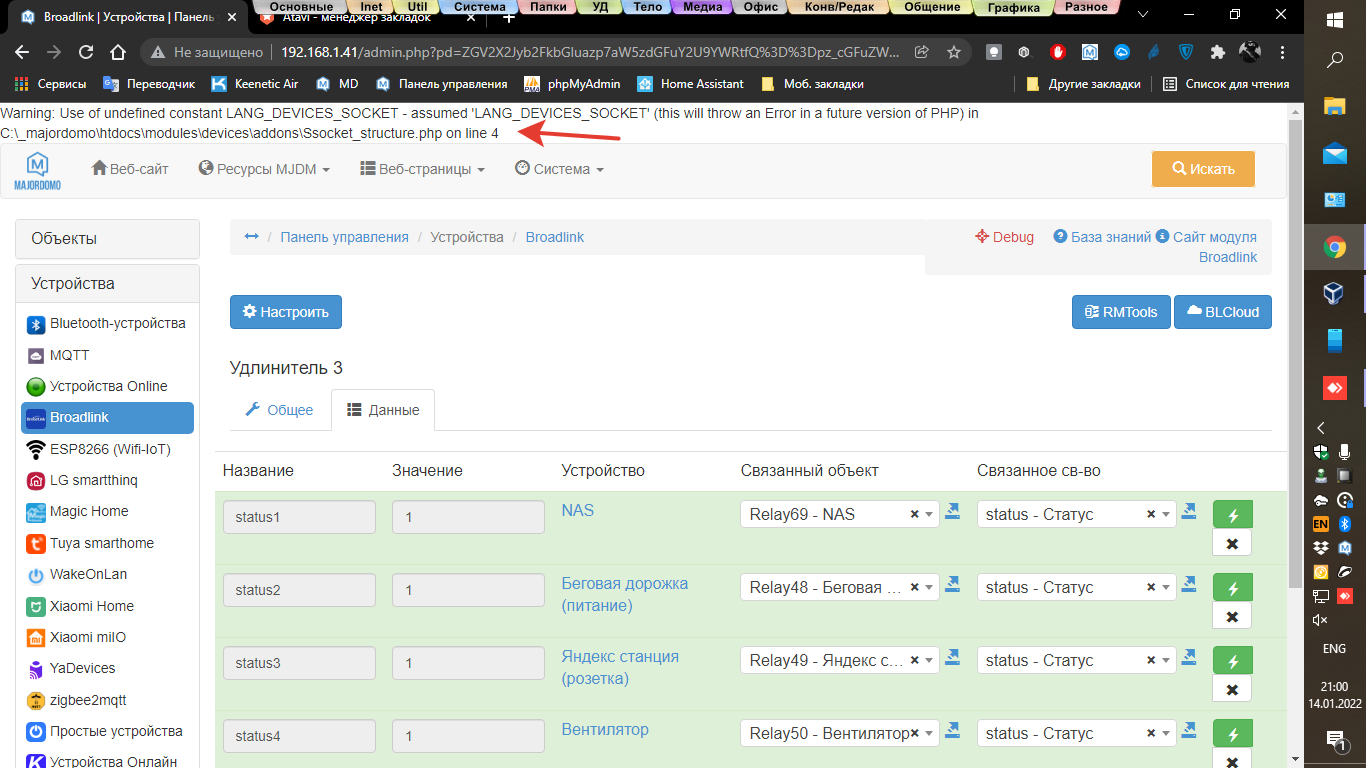Open the RMTools button
The height and width of the screenshot is (768, 1366).
coord(1120,312)
